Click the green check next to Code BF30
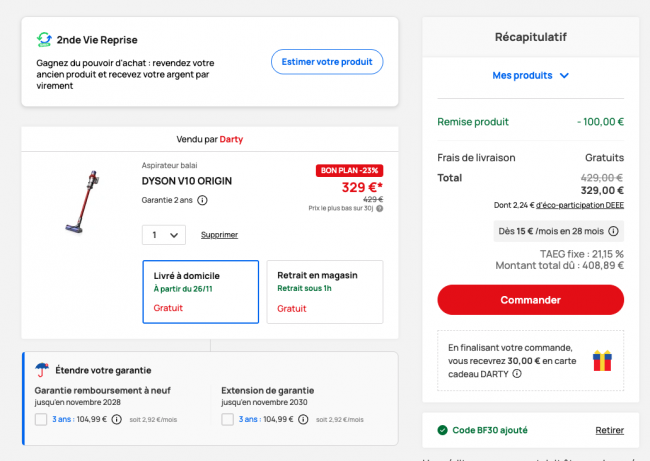Viewport: 650px width, 461px height. pyautogui.click(x=442, y=430)
